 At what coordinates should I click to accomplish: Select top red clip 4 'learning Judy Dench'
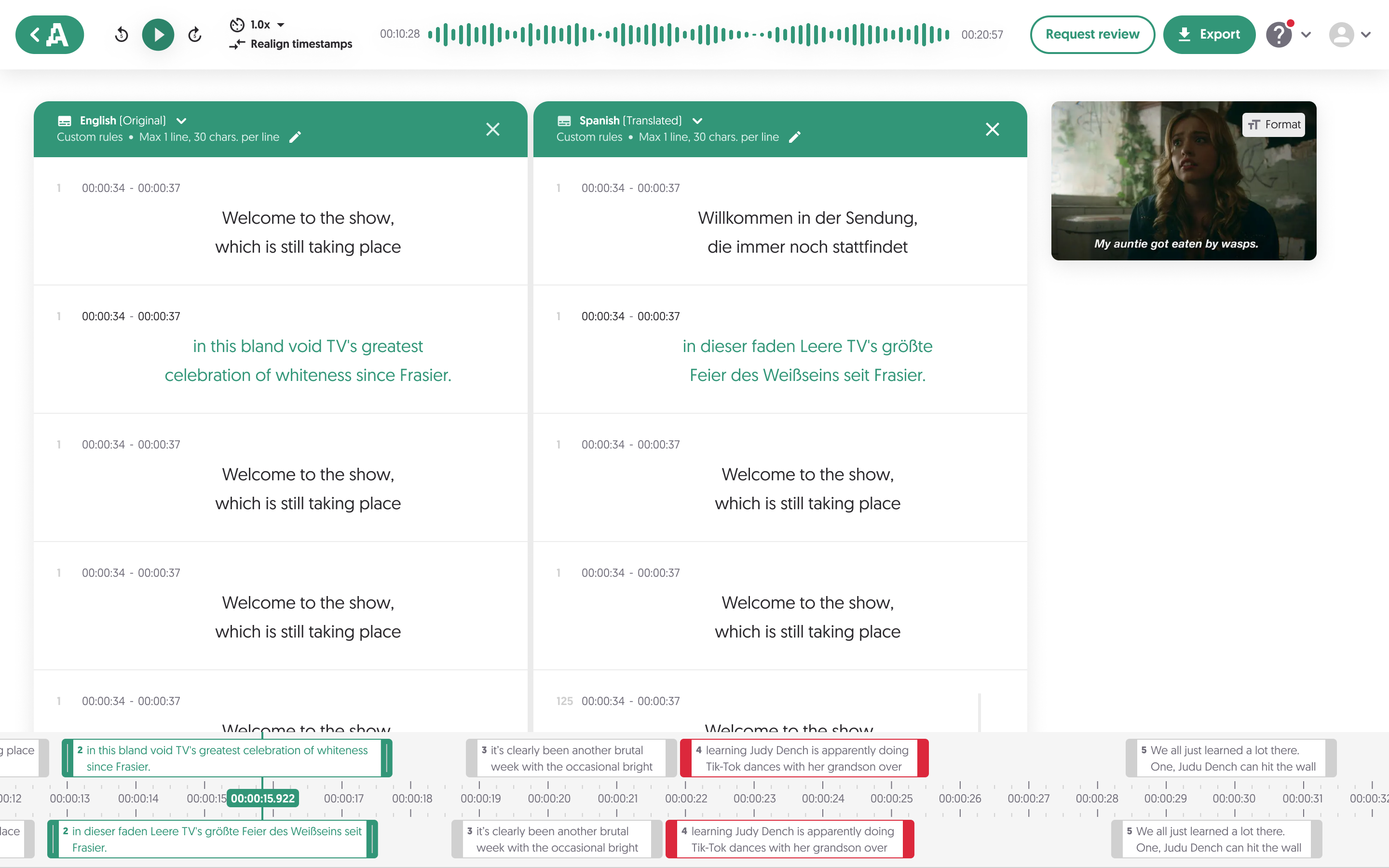[x=804, y=758]
